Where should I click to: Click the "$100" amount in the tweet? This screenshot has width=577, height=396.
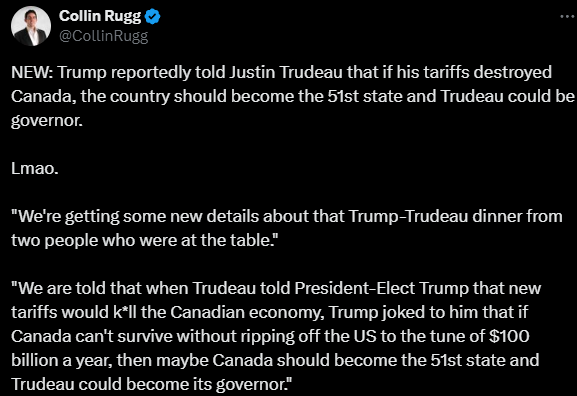509,337
